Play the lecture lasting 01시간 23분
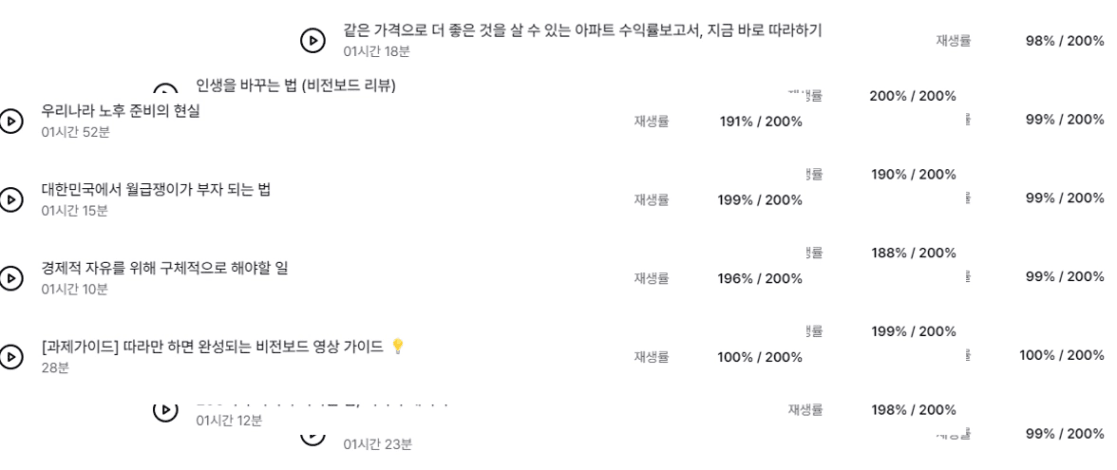Viewport: 1117px width, 470px height. [x=313, y=436]
